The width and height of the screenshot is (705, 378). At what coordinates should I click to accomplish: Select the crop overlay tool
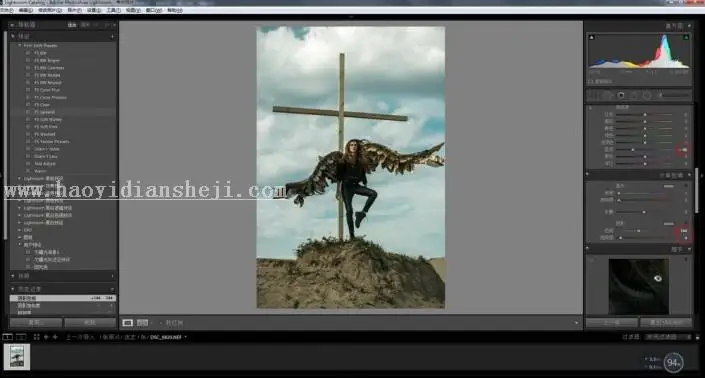tap(594, 95)
